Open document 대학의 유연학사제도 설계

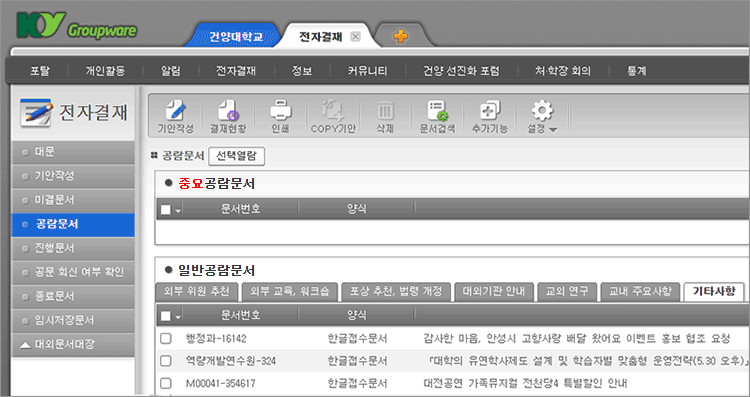(587, 361)
